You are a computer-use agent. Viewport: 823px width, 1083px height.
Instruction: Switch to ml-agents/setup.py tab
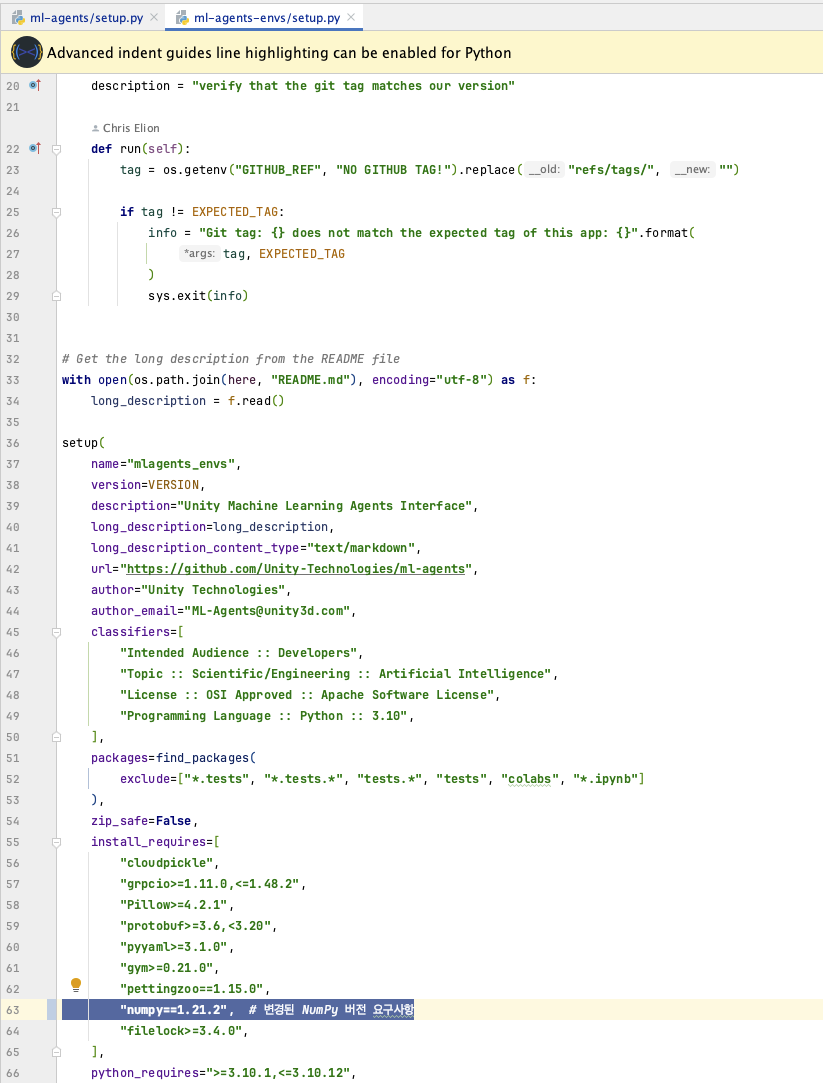86,18
